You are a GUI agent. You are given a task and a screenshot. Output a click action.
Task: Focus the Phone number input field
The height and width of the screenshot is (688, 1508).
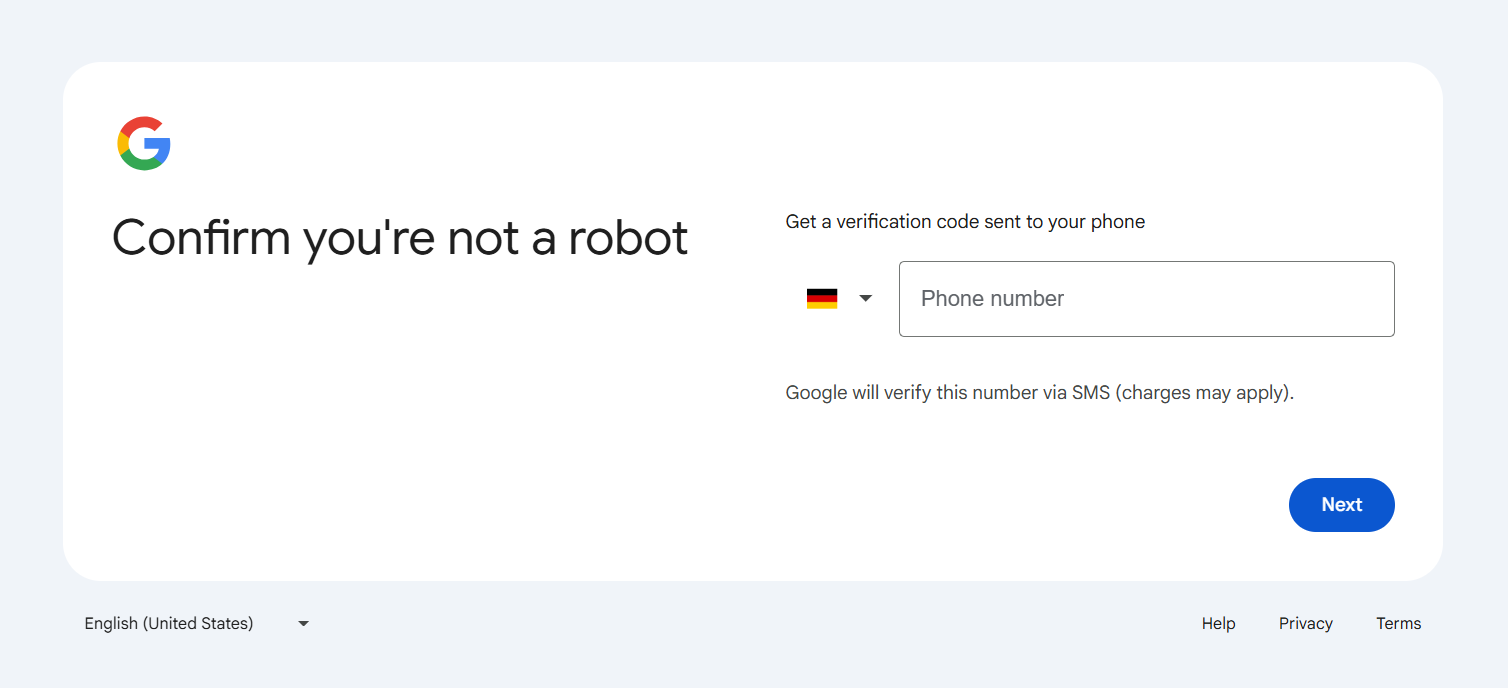point(1146,299)
